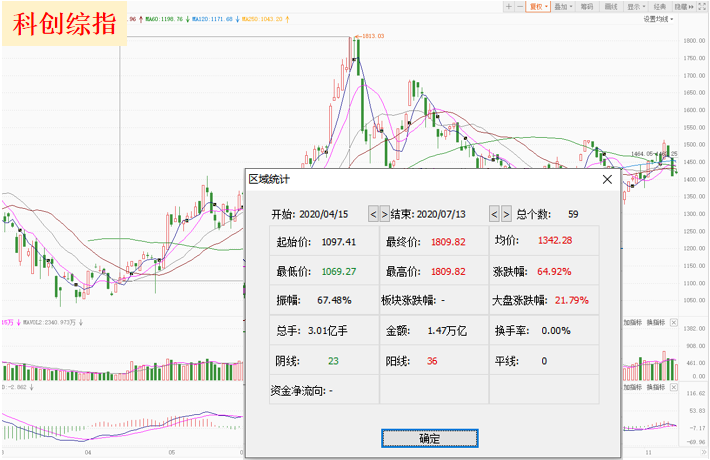This screenshot has height=460, width=710.
Task: Select end date 2020/07/13 text
Action: [x=441, y=214]
